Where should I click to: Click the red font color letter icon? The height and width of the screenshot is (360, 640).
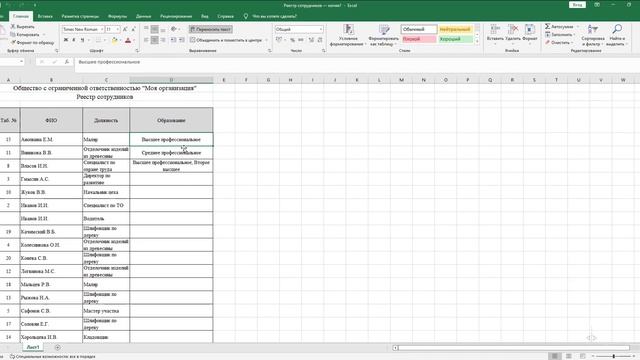pos(128,40)
